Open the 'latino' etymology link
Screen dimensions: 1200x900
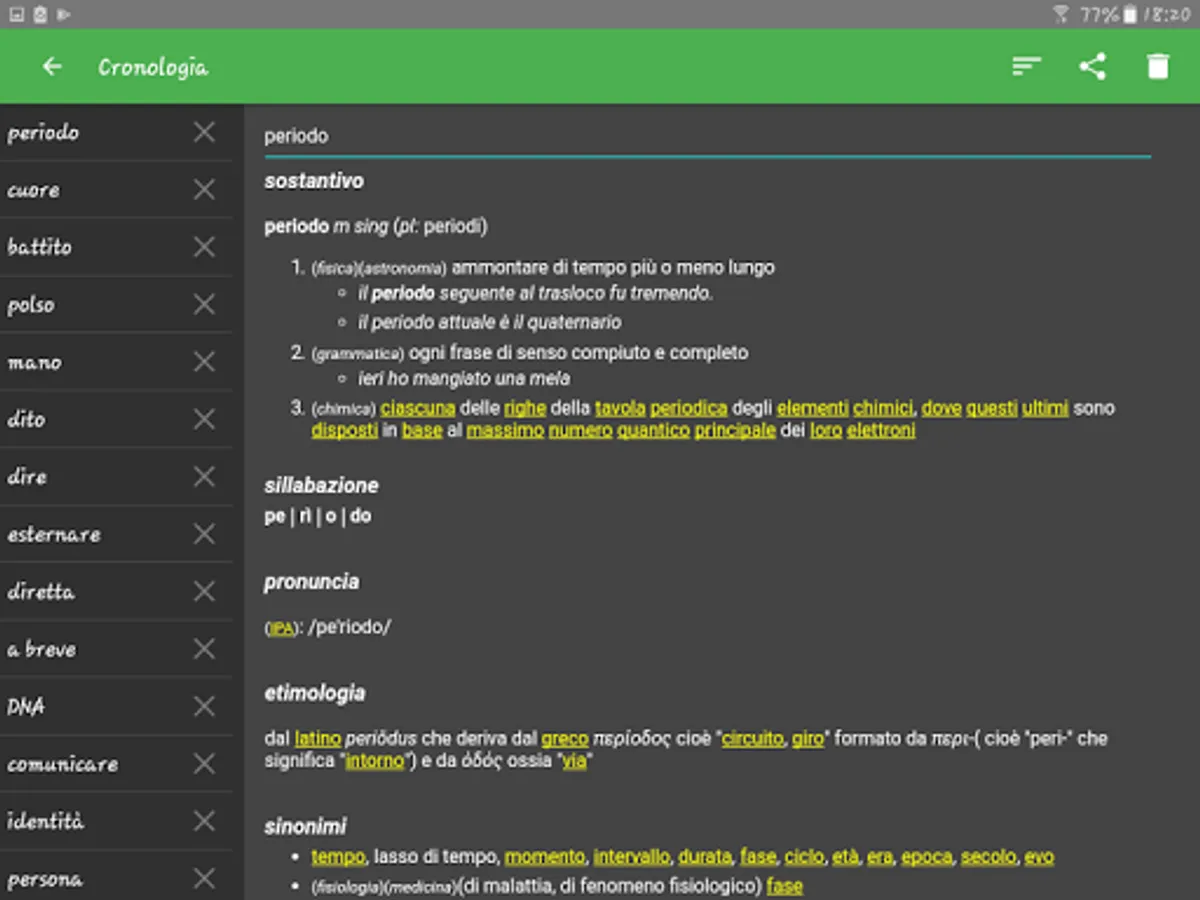click(318, 738)
